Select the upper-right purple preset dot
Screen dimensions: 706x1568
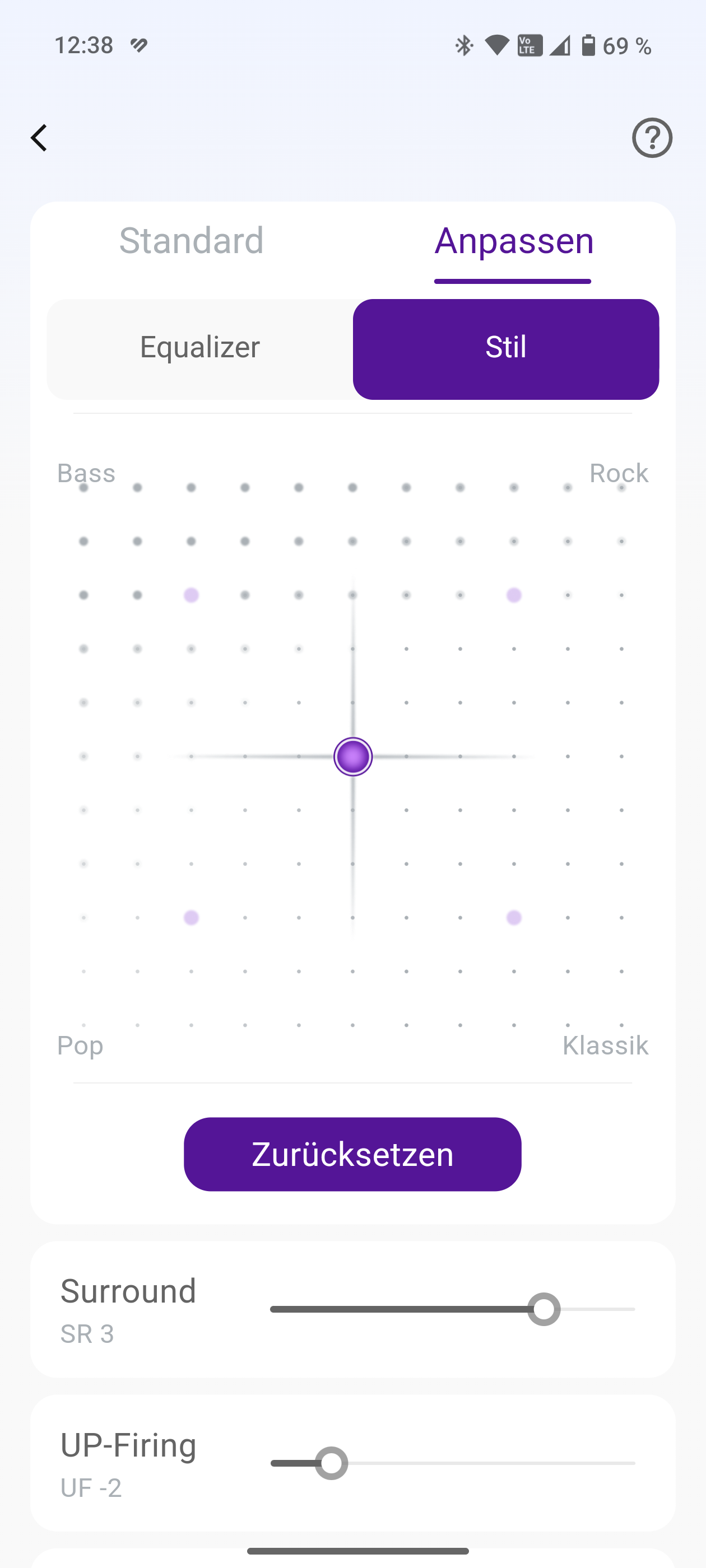point(513,595)
